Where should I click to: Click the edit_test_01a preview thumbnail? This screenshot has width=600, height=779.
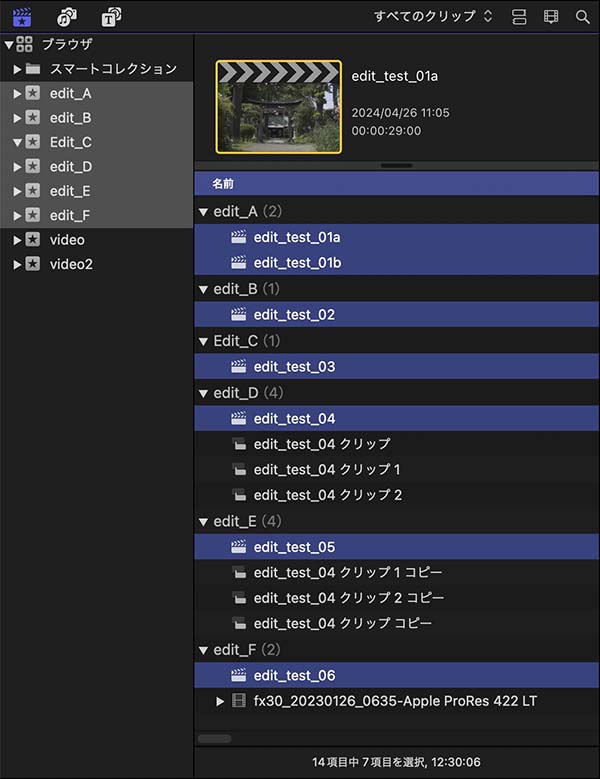click(x=279, y=107)
